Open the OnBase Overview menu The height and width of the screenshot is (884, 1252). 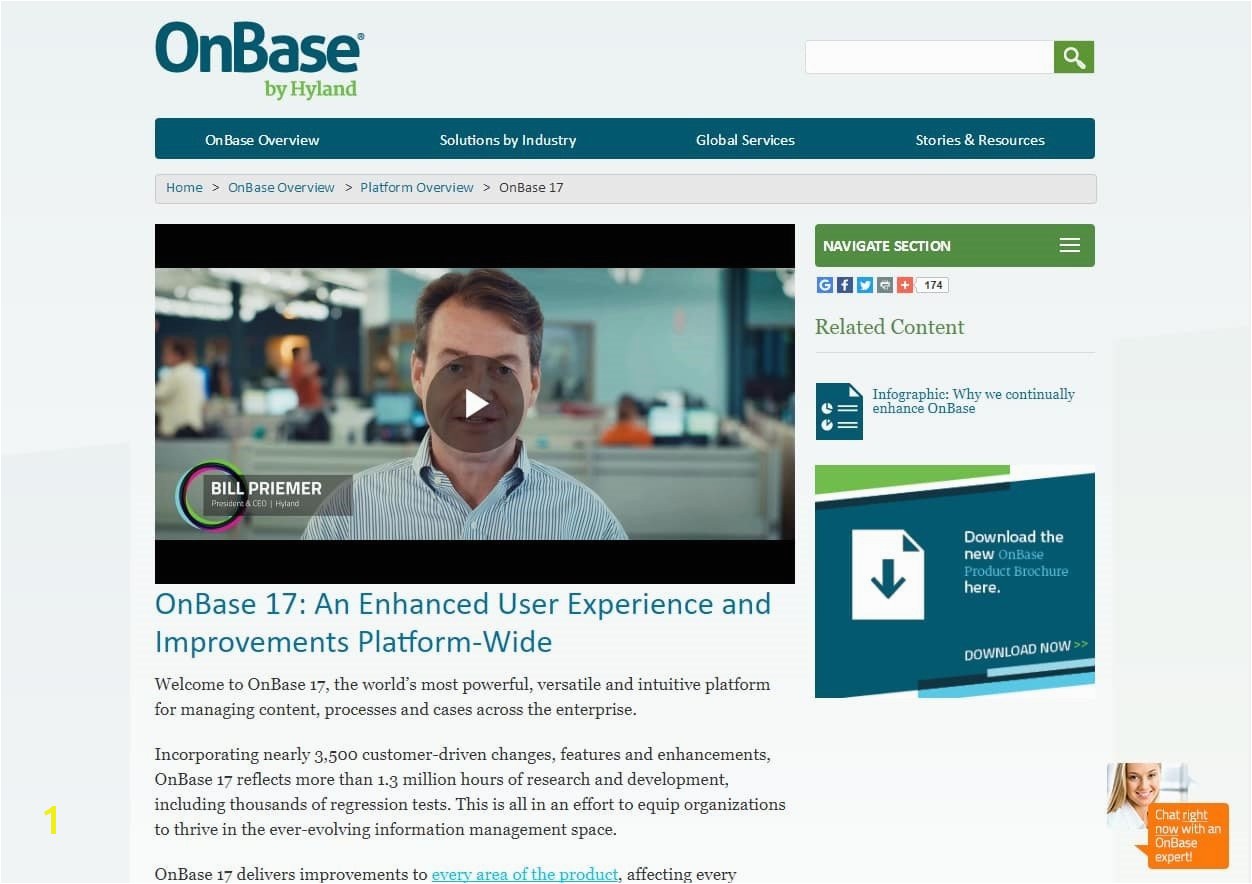pos(262,140)
